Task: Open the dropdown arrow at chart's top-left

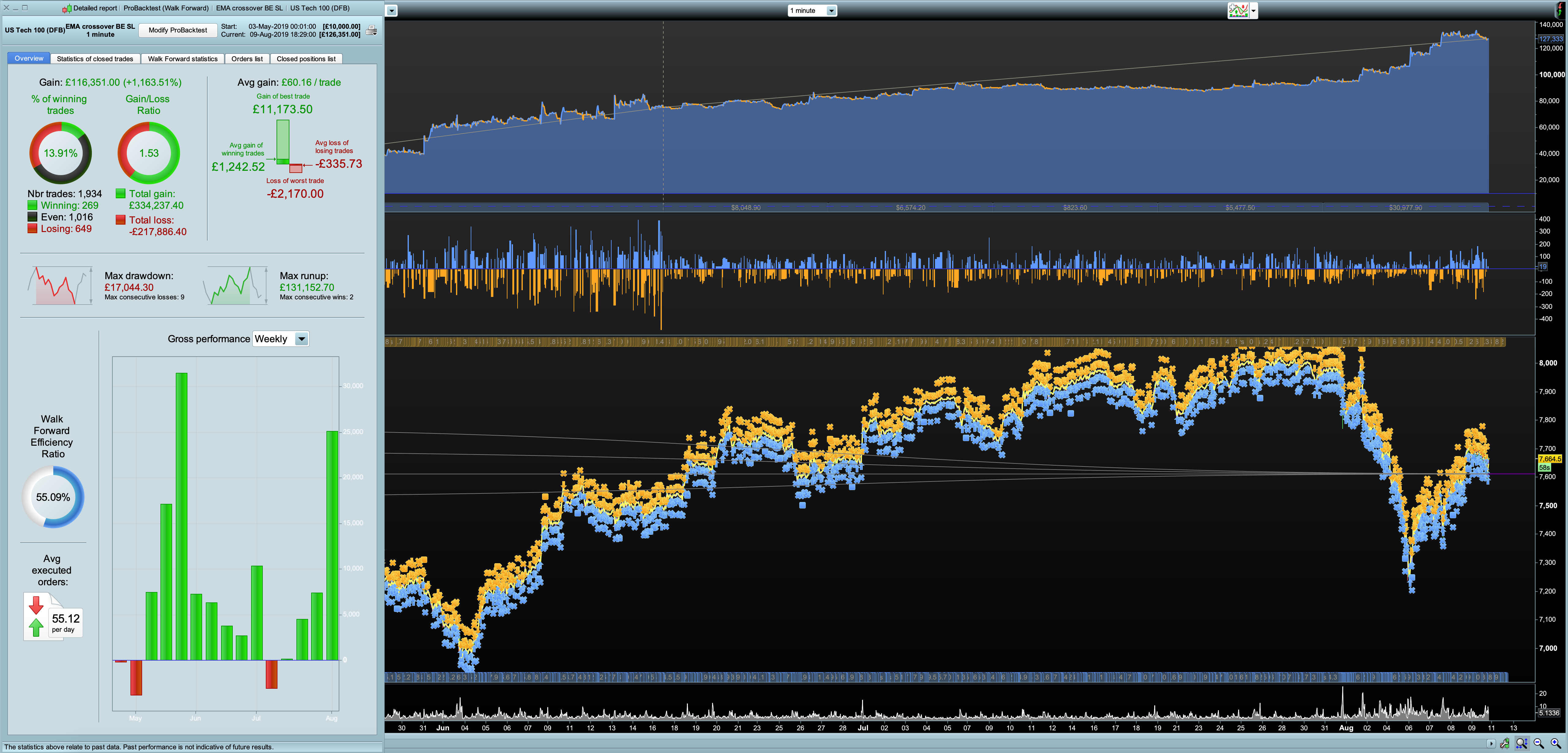Action: (x=392, y=10)
